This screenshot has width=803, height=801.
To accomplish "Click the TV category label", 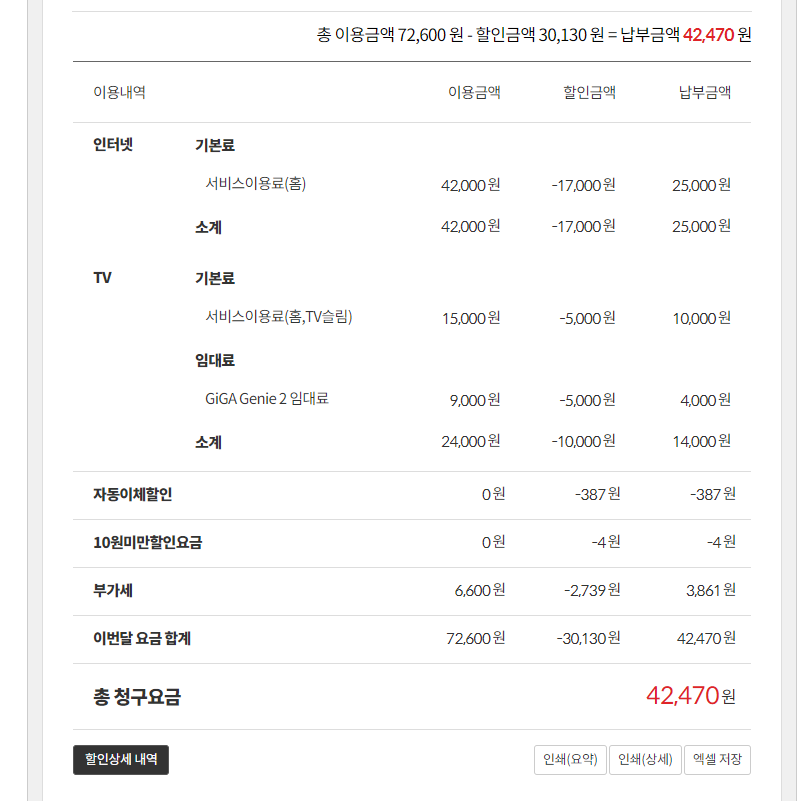I will click(x=102, y=277).
